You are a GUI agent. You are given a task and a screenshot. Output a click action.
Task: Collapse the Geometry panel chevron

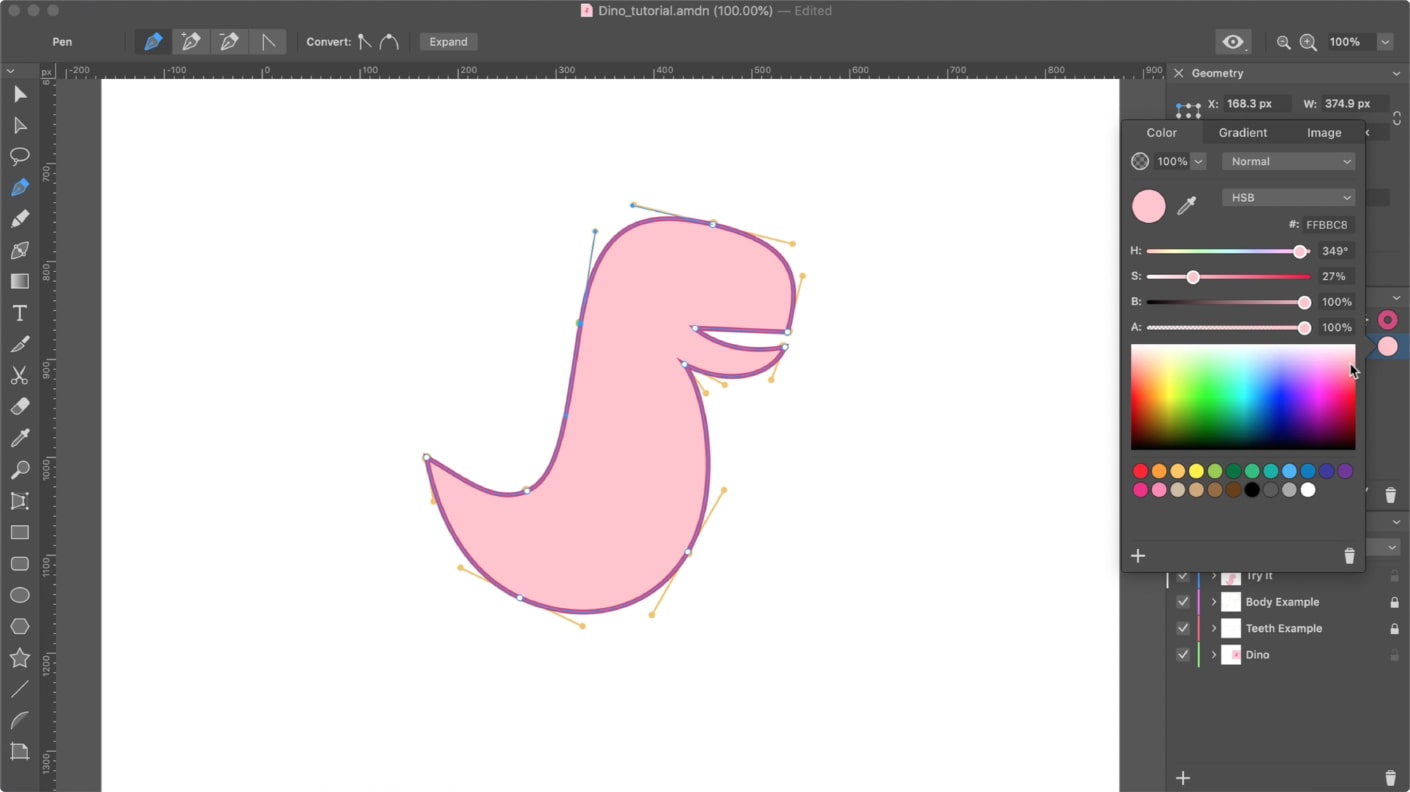(x=1396, y=73)
